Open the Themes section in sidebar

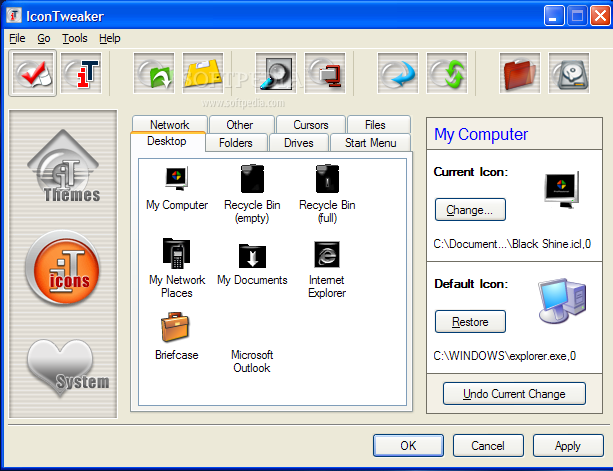pos(63,167)
